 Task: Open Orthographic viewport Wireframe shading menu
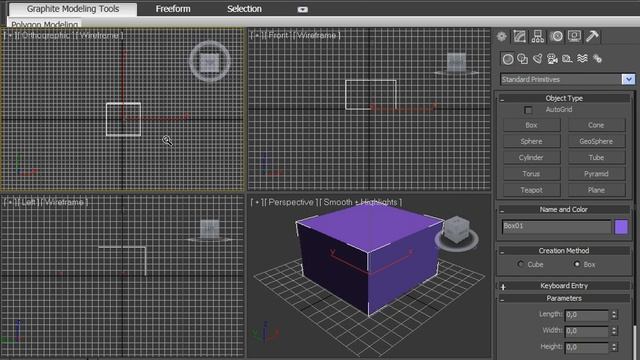[100, 36]
